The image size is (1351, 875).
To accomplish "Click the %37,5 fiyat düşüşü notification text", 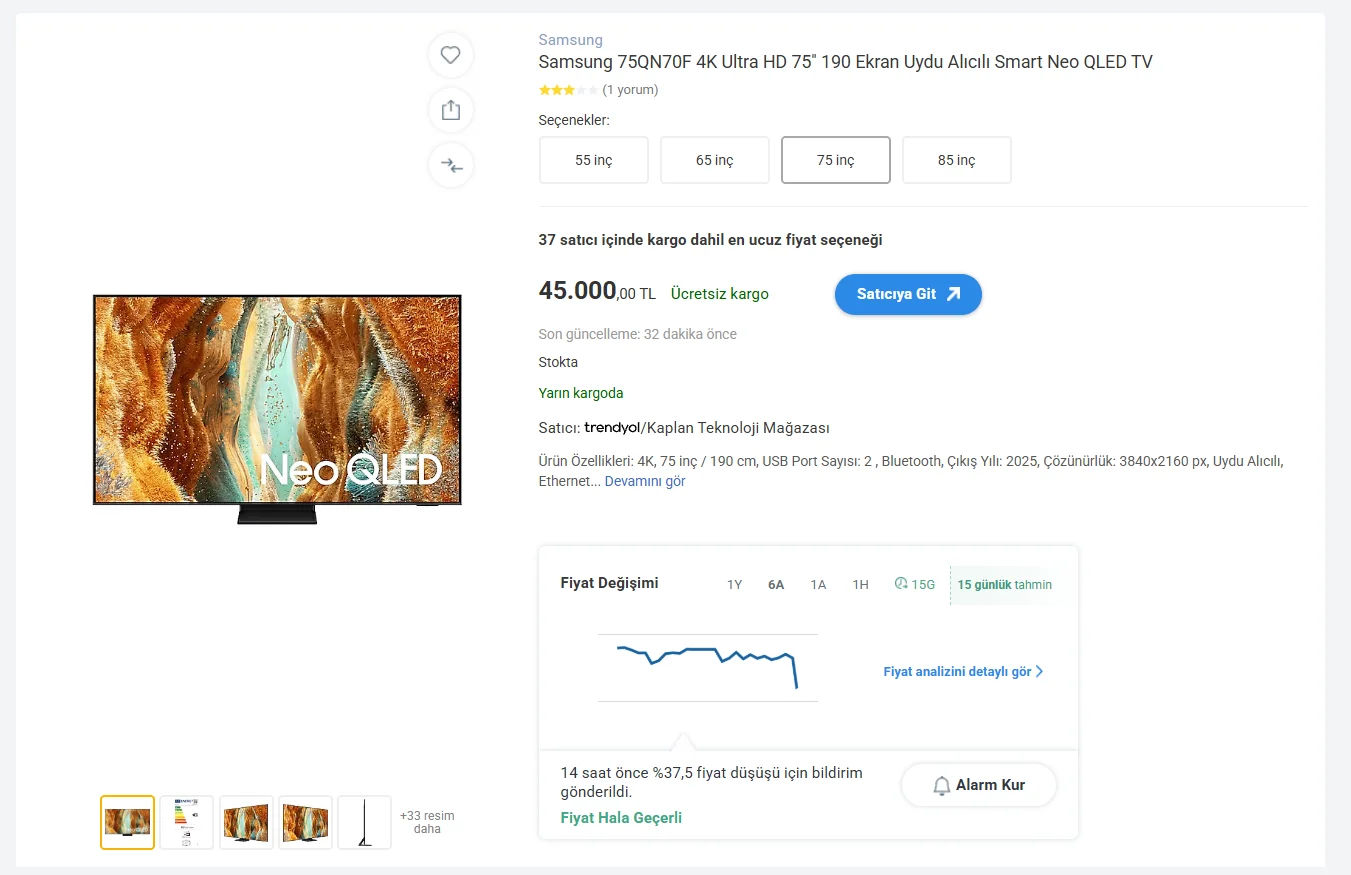I will click(x=712, y=782).
